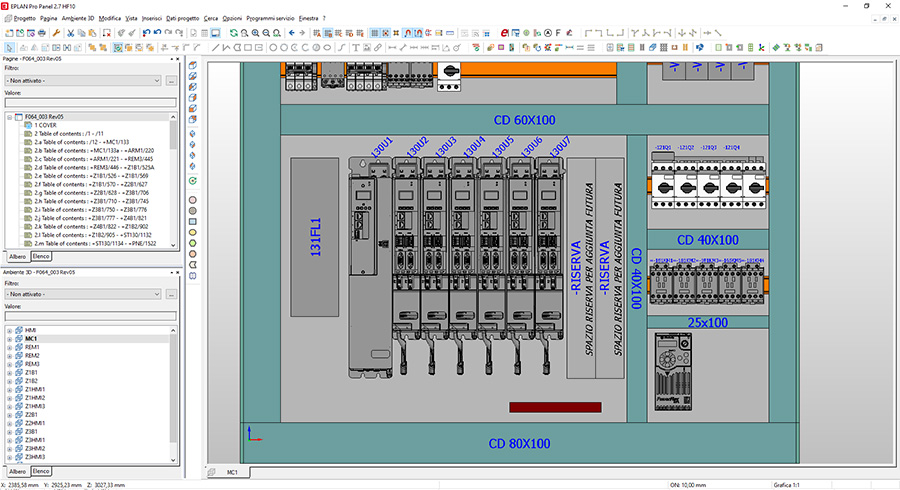Toggle the selection pointer tool
The width and height of the screenshot is (900, 490).
pyautogui.click(x=9, y=47)
